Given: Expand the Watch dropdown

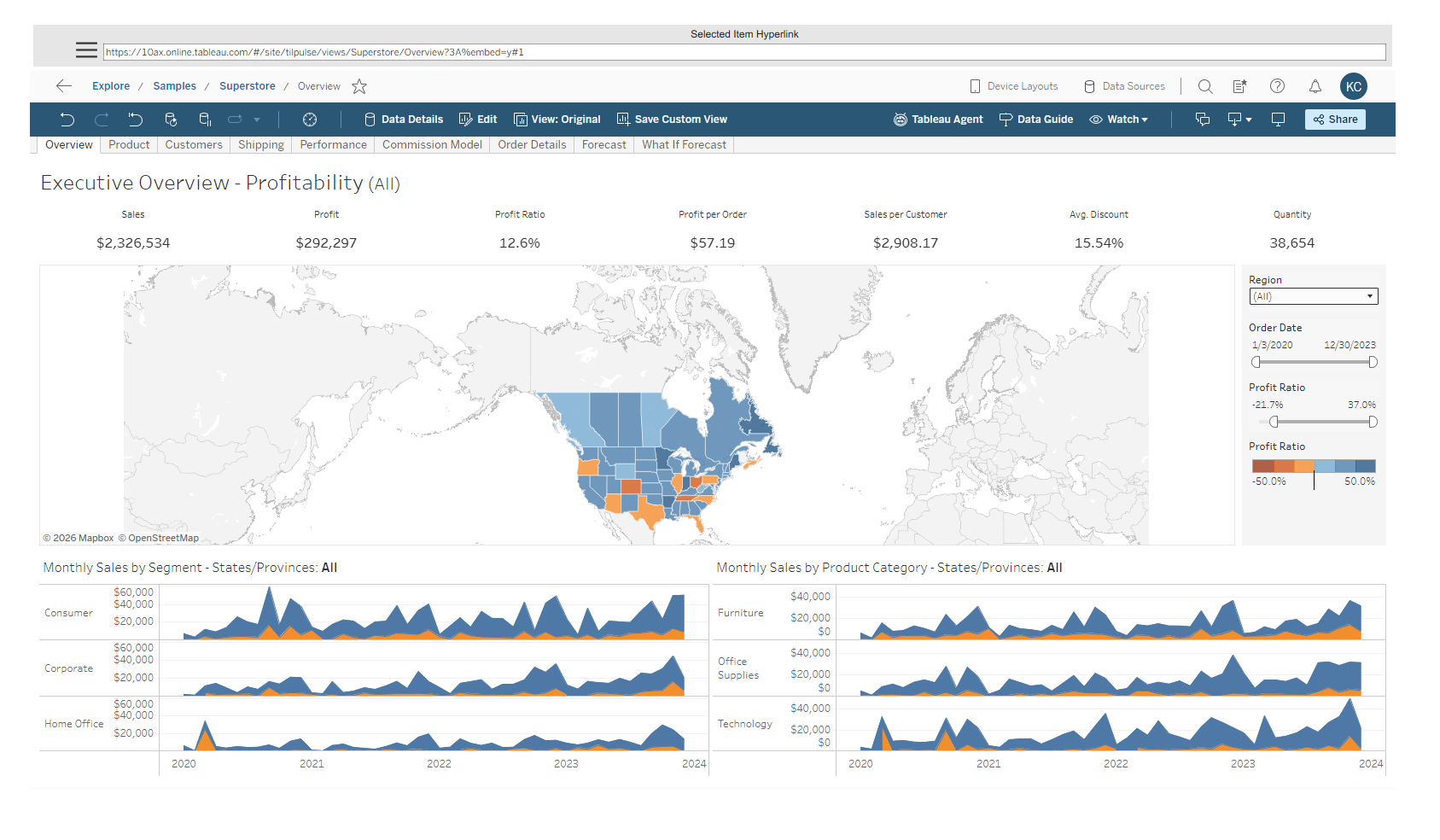Looking at the screenshot, I should coord(1119,120).
